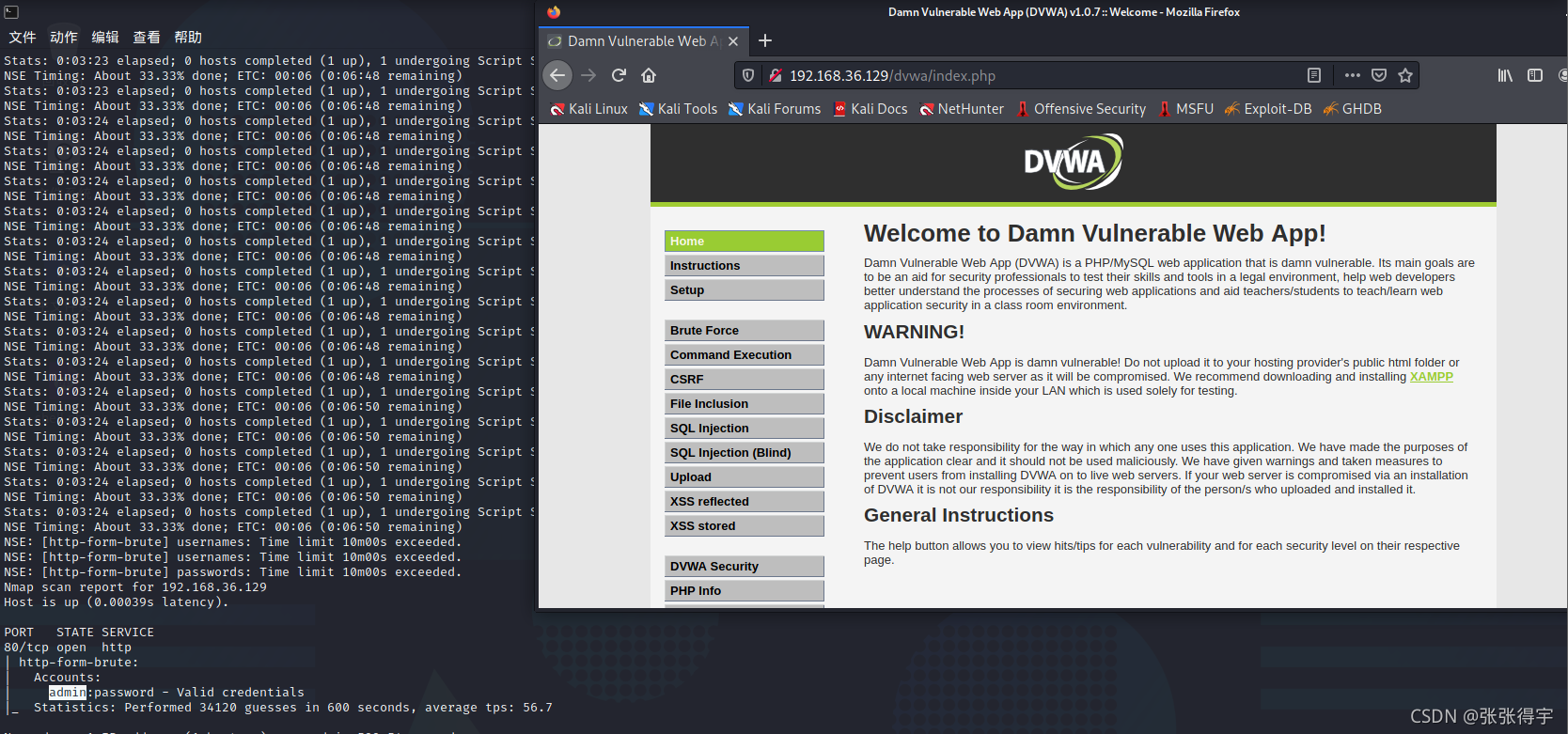Open GHDB bookmark
This screenshot has width=1568, height=734.
tap(1352, 109)
